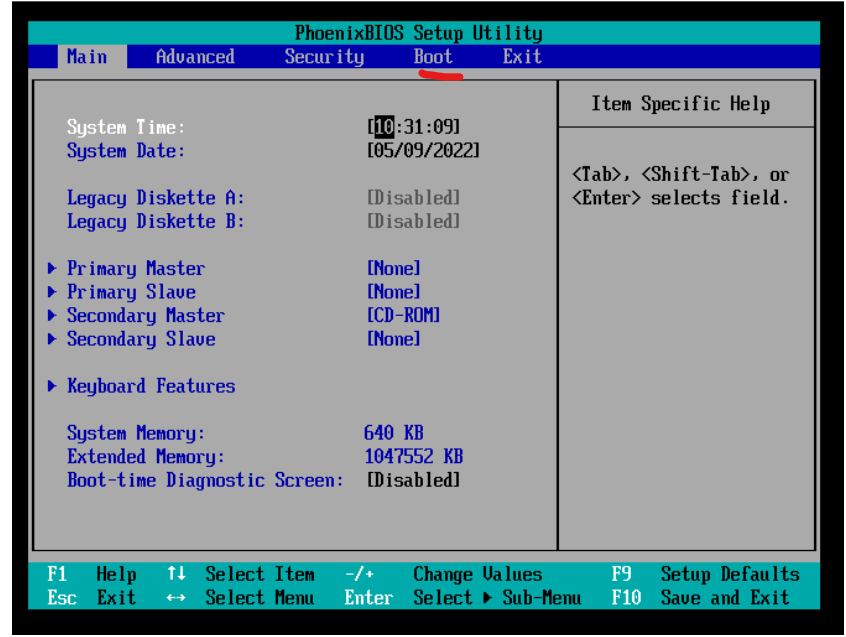The image size is (846, 637).
Task: Open the Secondary Slave sub-menu label
Action: 141,339
